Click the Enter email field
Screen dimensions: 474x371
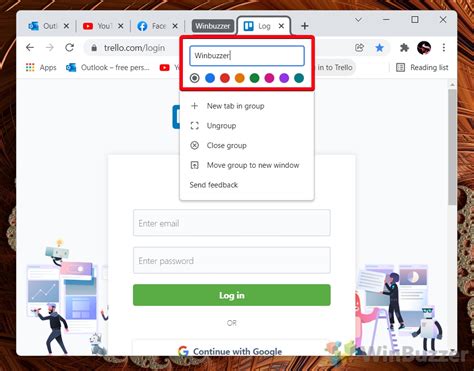point(232,223)
